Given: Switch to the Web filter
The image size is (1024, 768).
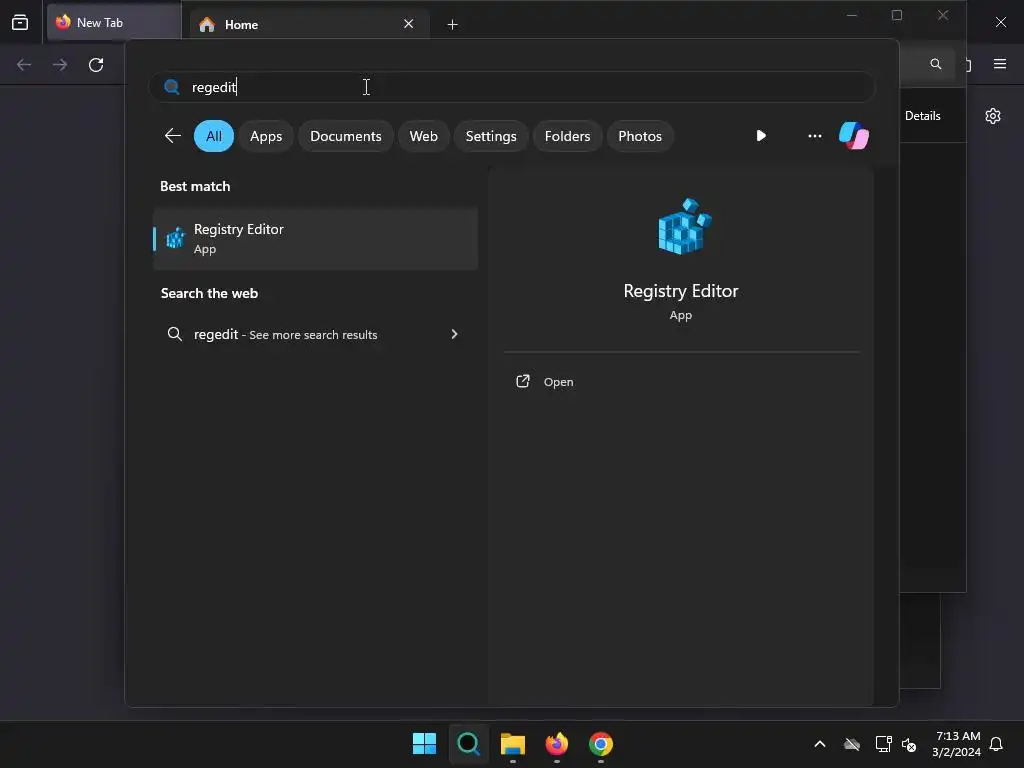Looking at the screenshot, I should click(x=423, y=136).
